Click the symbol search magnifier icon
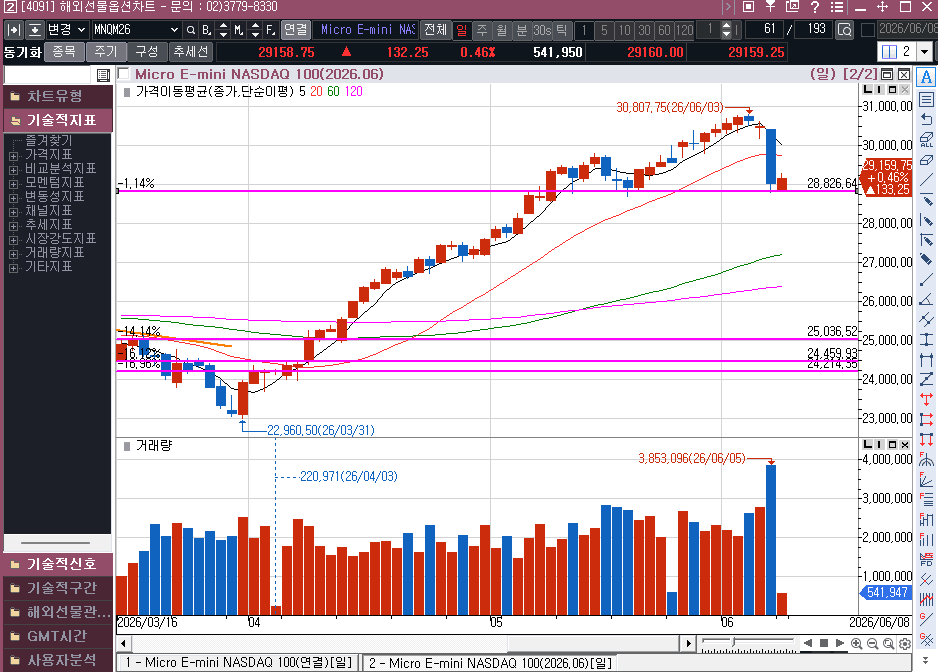The width and height of the screenshot is (938, 672). [x=191, y=30]
